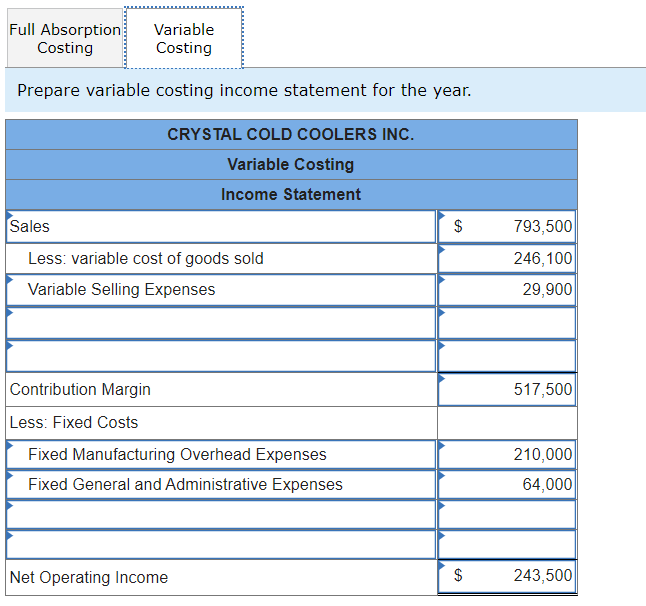Click the 'Less: variable cost of goods sold' label

[x=146, y=259]
